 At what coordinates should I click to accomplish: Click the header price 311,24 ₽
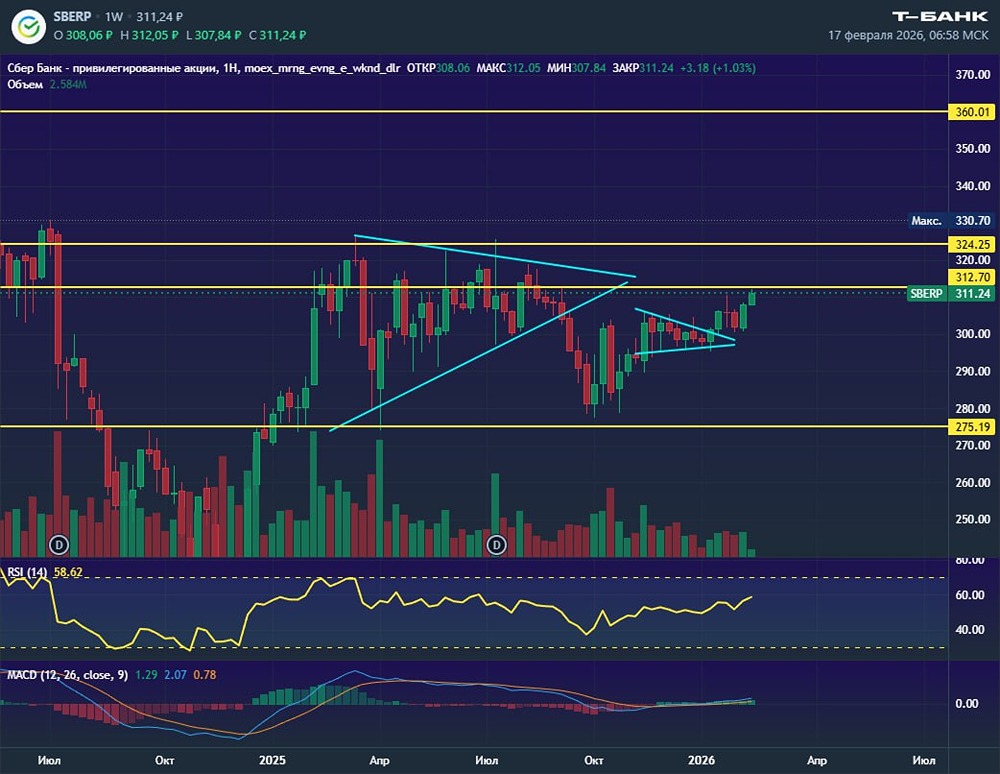click(x=159, y=17)
